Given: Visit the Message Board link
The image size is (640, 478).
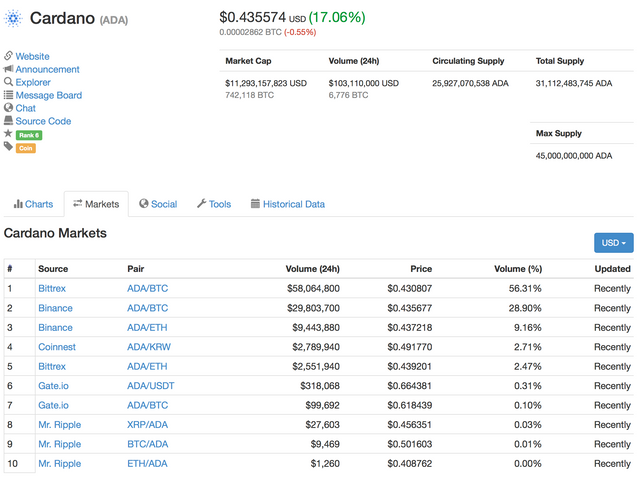Looking at the screenshot, I should coord(49,95).
